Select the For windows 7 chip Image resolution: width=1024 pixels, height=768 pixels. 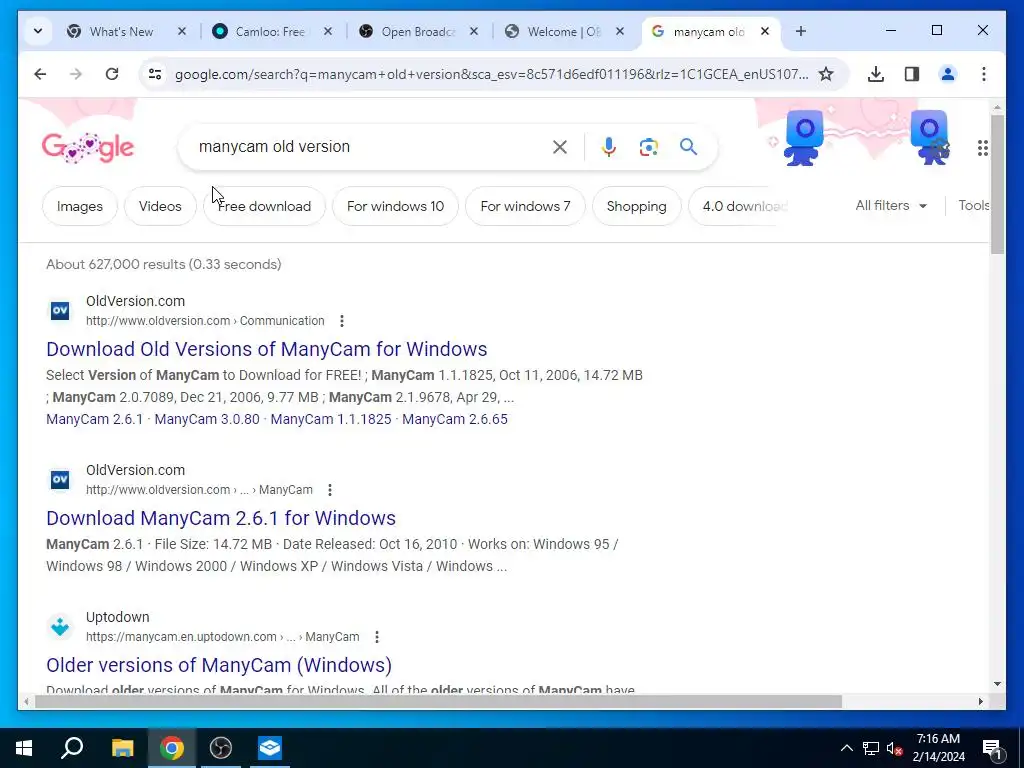[x=525, y=206]
